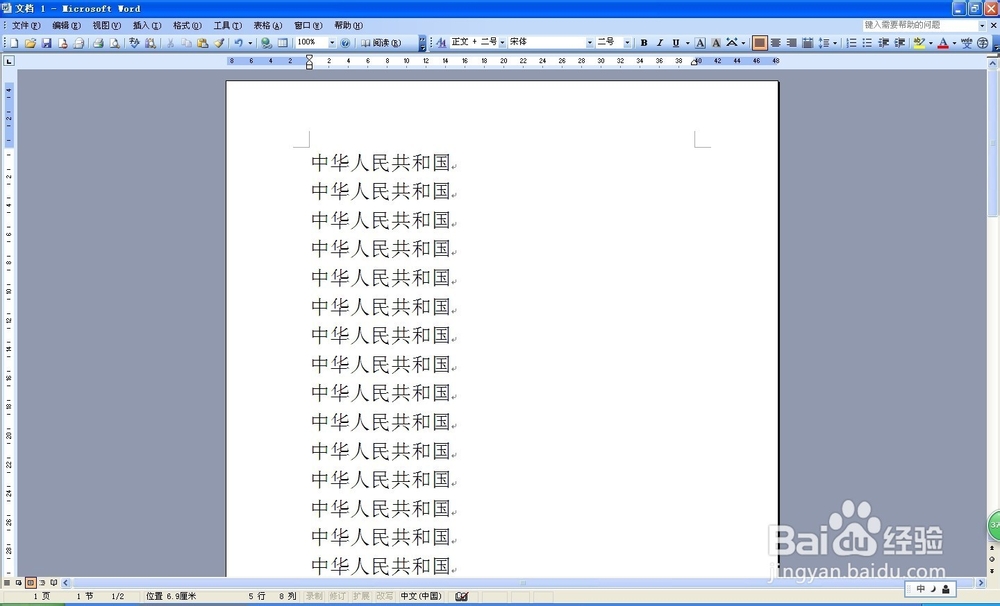Open the font size dropdown for 二号
This screenshot has height=606, width=1000.
pyautogui.click(x=627, y=43)
